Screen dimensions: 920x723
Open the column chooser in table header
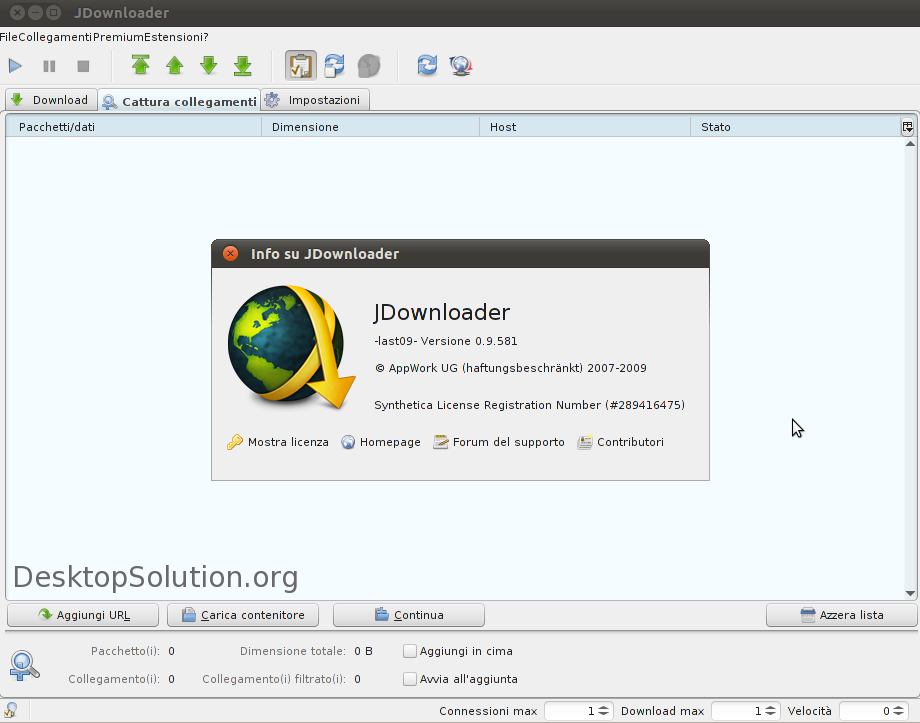click(x=907, y=127)
